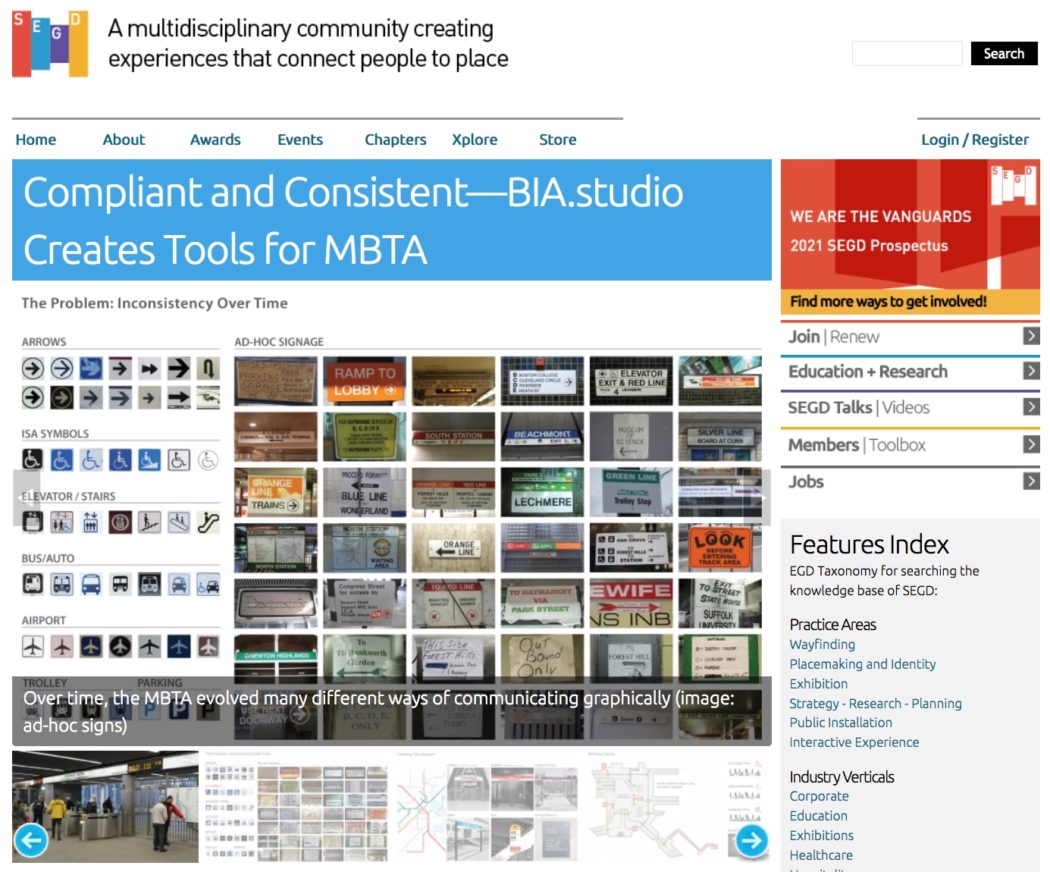The height and width of the screenshot is (872, 1050).
Task: Click Find more ways to get involved
Action: (888, 301)
